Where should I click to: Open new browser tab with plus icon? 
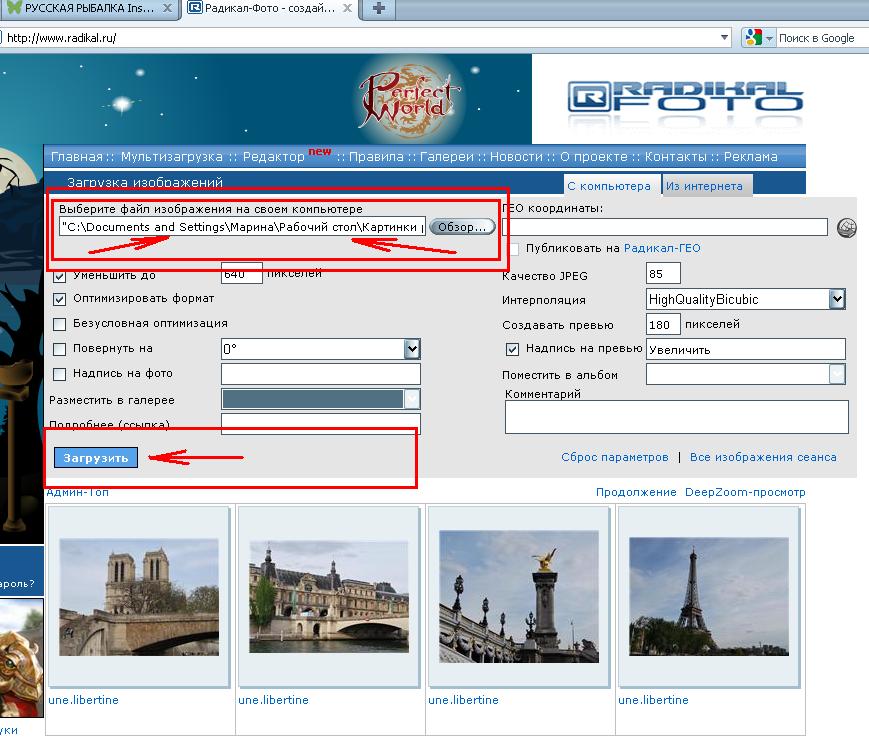tap(379, 8)
